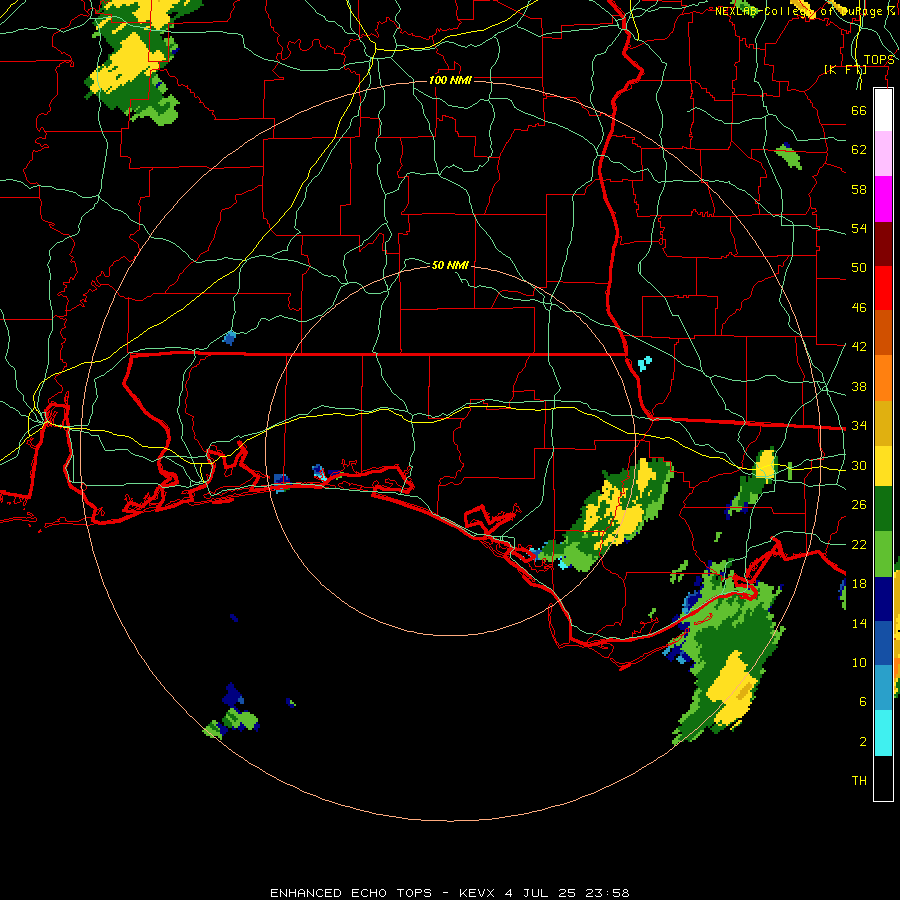
Task: Click the navy legend swatch between 18 and 14
Action: tap(883, 599)
